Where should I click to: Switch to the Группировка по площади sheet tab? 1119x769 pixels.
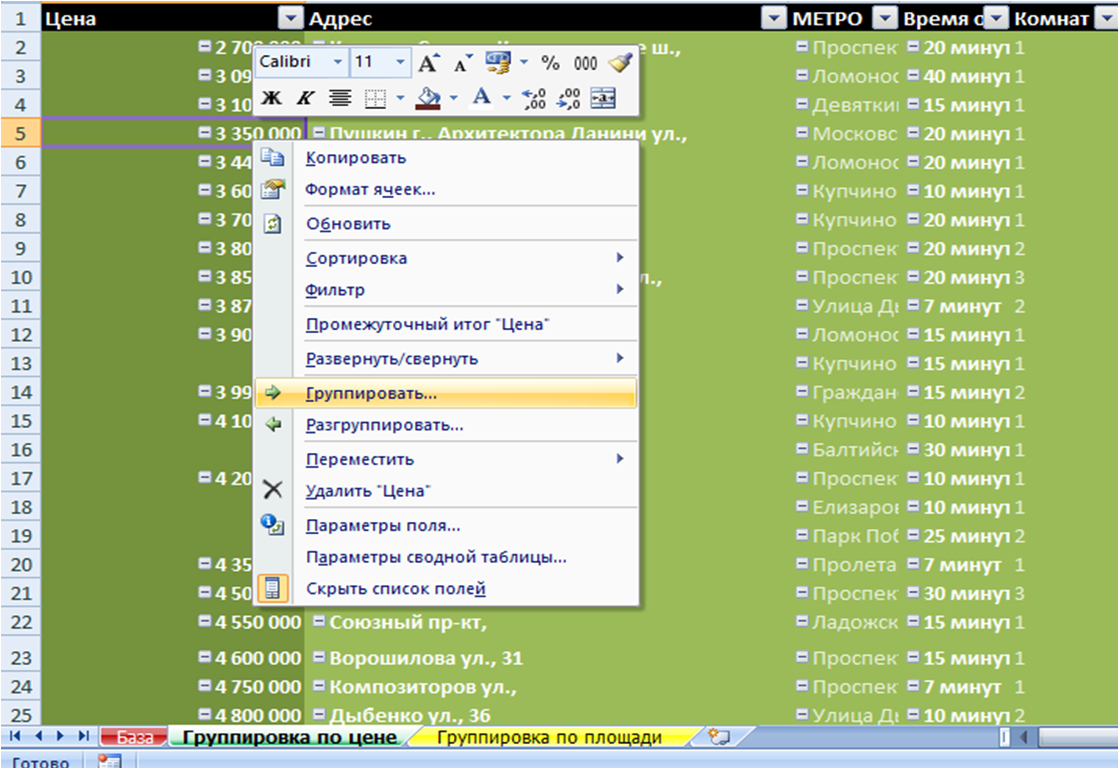coord(550,738)
